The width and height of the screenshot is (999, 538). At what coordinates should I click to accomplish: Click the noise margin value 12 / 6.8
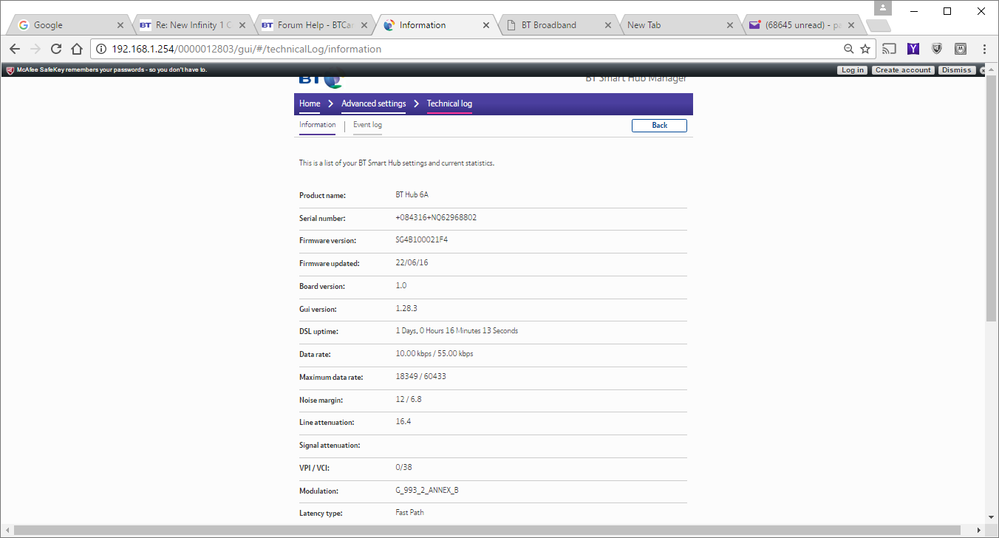408,399
